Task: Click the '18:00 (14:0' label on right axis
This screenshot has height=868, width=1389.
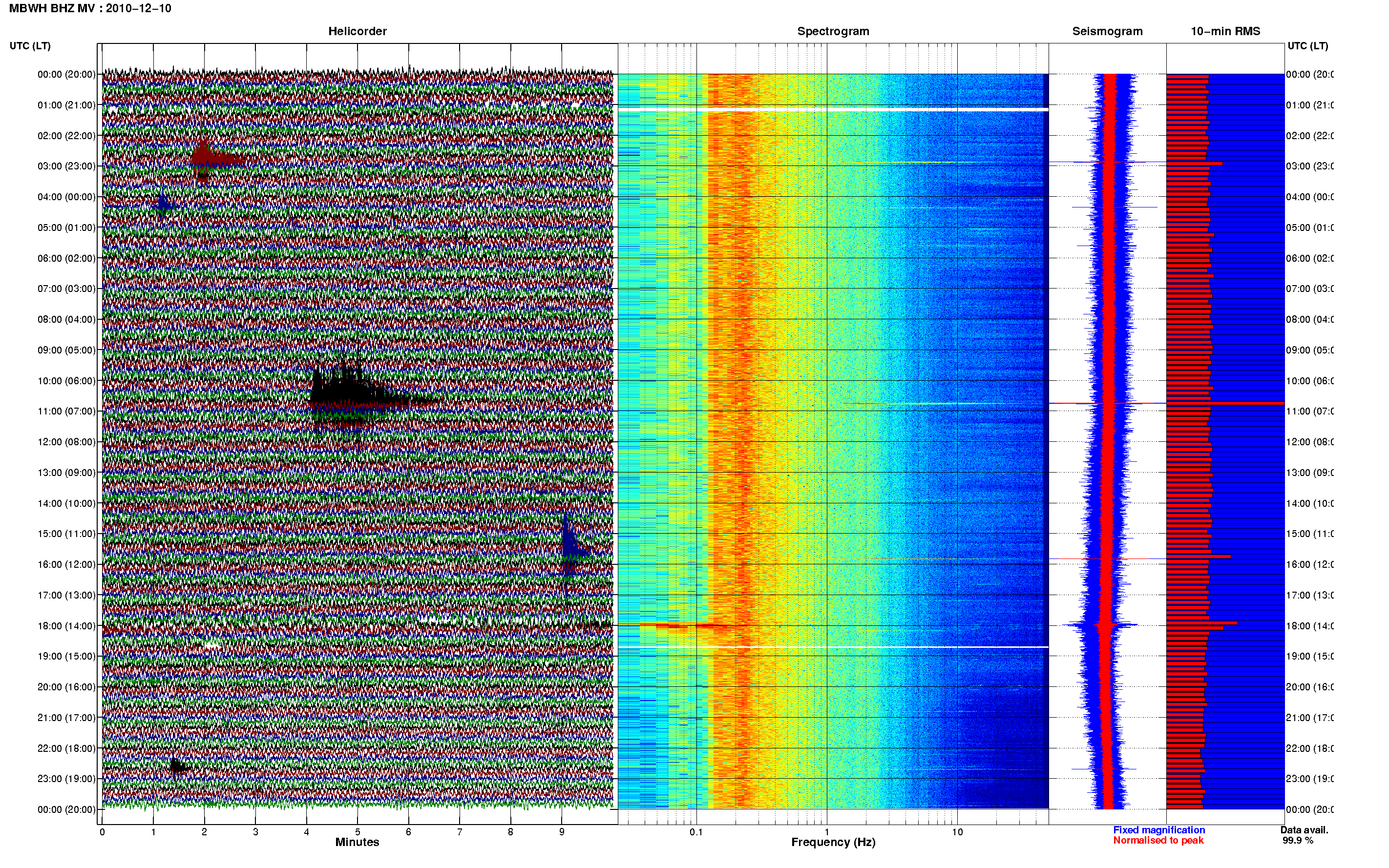Action: [1310, 626]
